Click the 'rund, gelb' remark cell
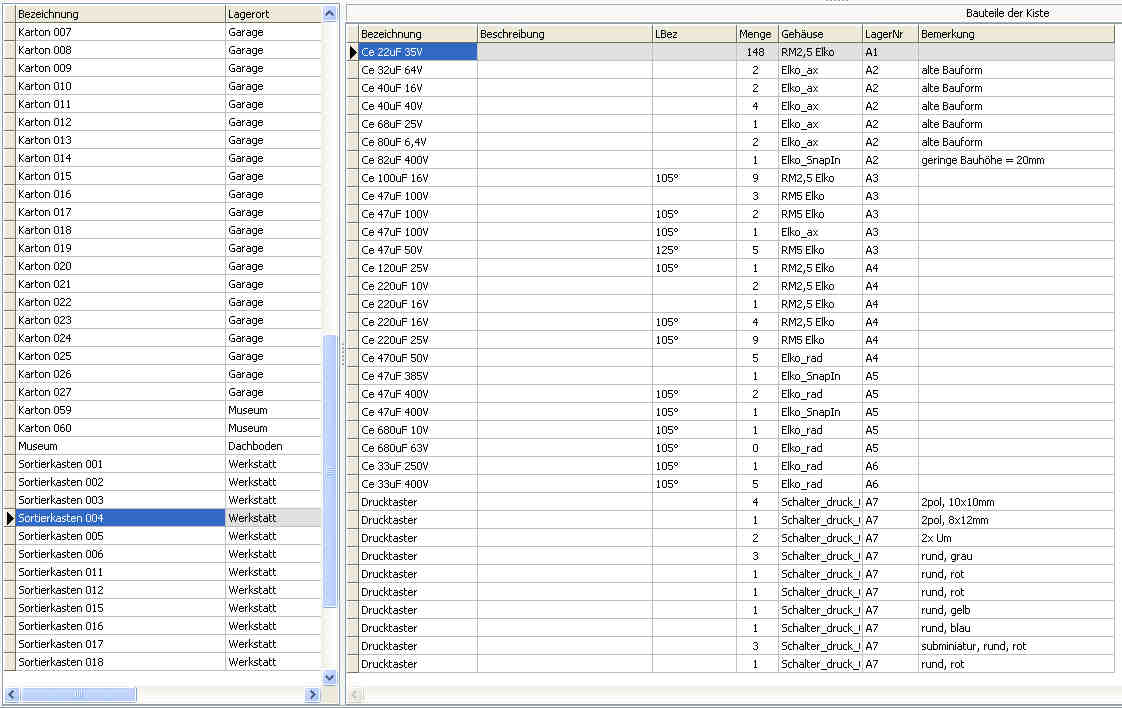1122x708 pixels. 1016,610
